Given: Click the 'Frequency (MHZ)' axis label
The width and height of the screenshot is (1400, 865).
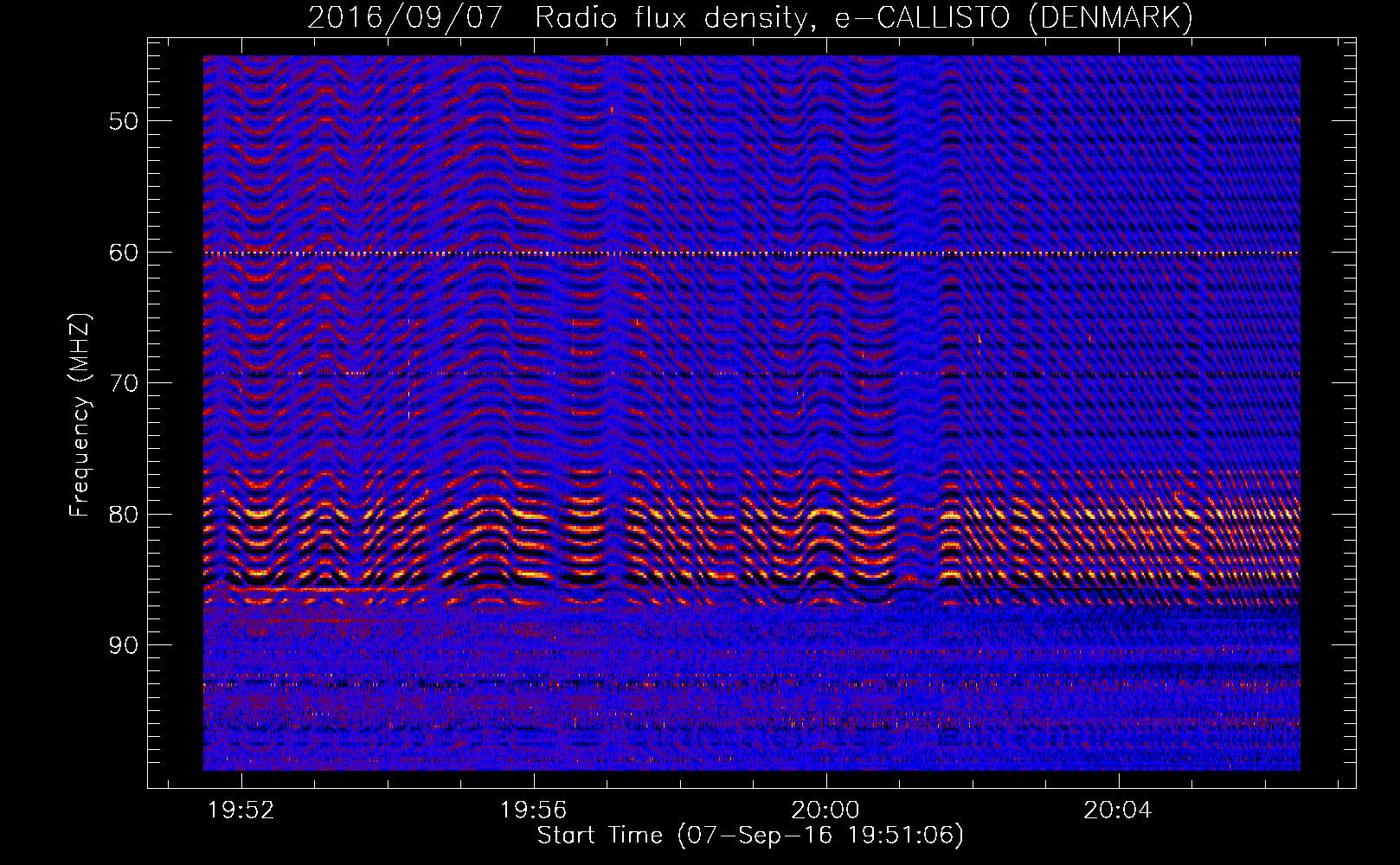Looking at the screenshot, I should click(80, 415).
